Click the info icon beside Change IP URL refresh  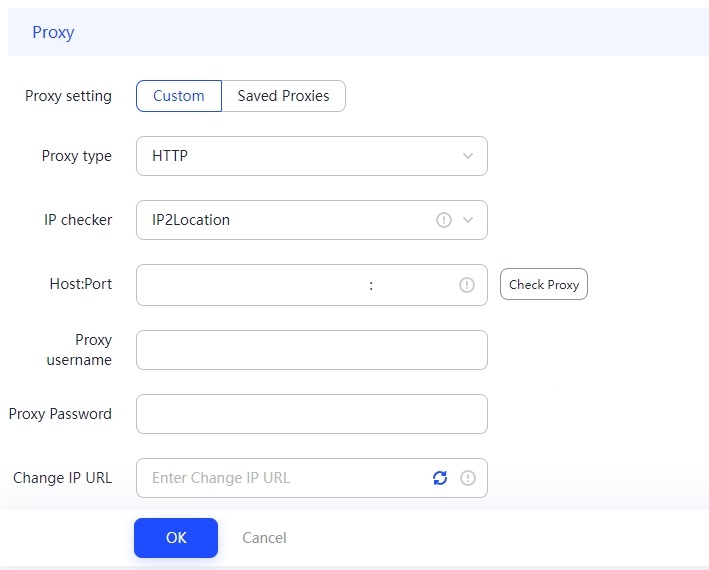pyautogui.click(x=467, y=478)
